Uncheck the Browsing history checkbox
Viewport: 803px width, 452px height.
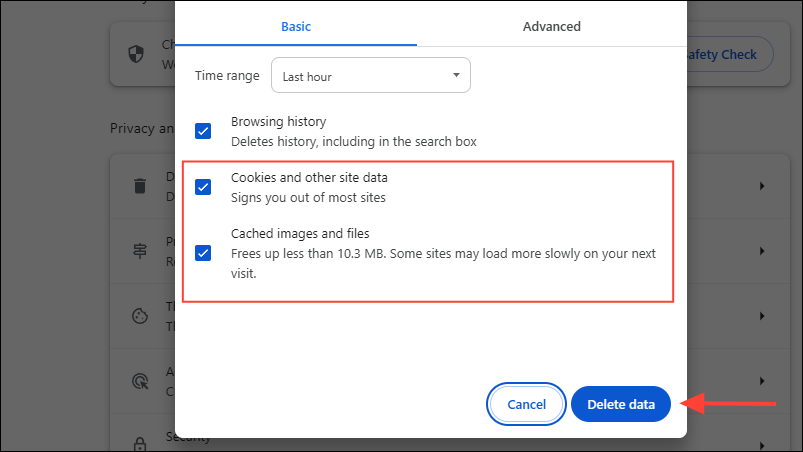pyautogui.click(x=203, y=131)
